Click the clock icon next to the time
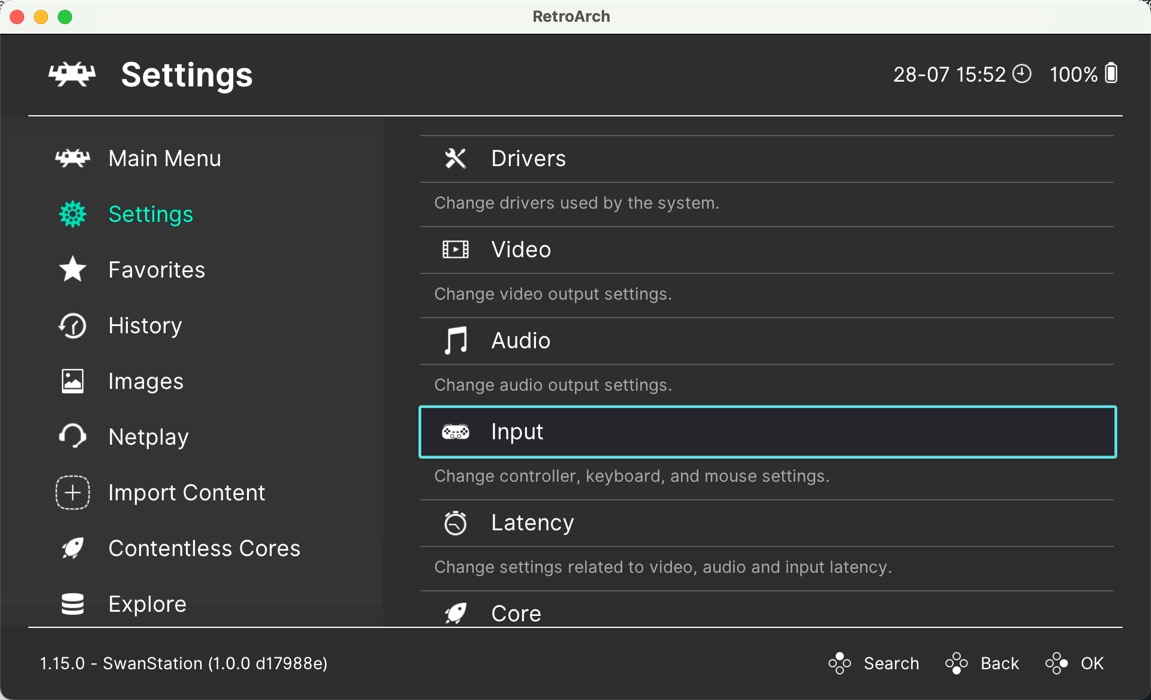The height and width of the screenshot is (700, 1151). tap(1022, 73)
